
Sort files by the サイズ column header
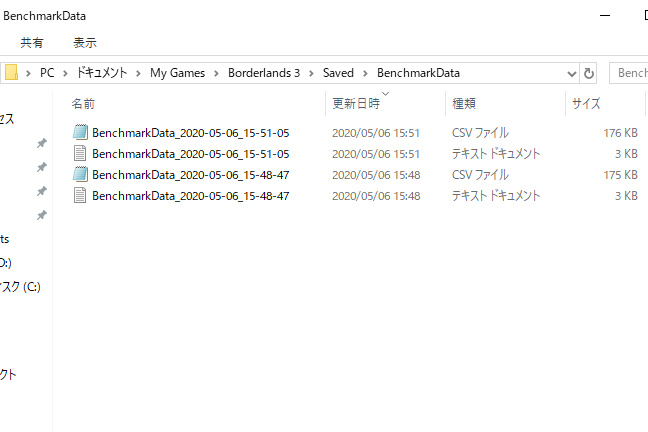coord(585,103)
